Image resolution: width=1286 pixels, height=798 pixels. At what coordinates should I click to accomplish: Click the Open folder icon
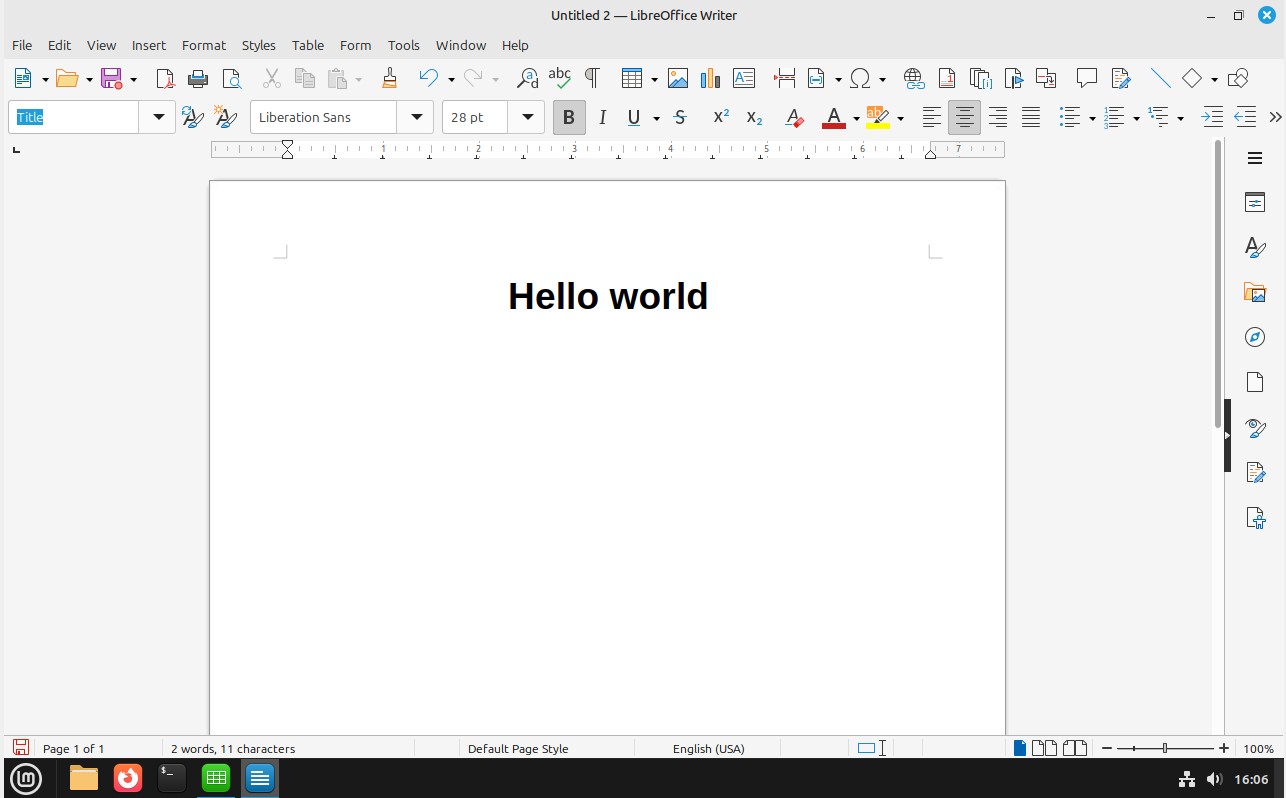(x=67, y=78)
